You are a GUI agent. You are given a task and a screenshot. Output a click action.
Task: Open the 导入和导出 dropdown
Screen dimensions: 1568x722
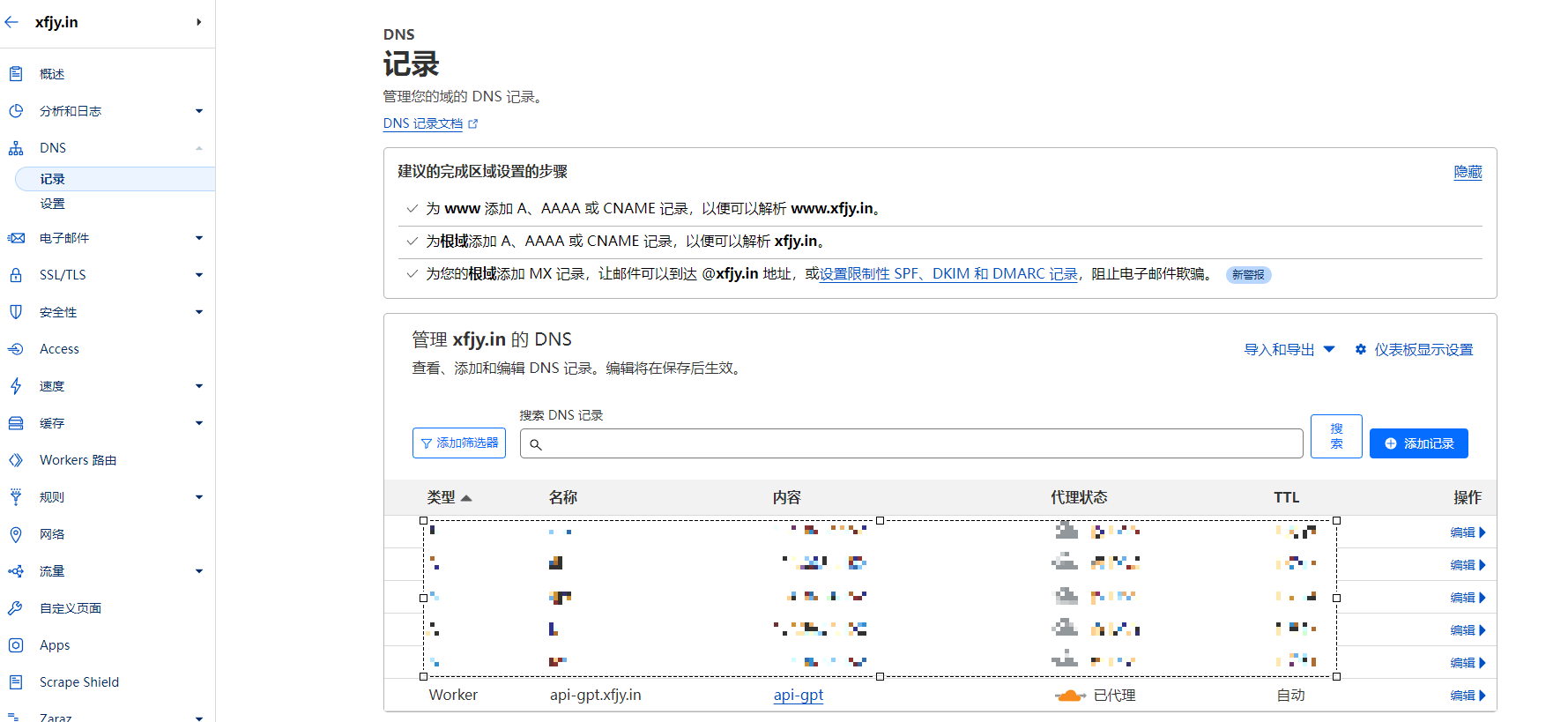[1289, 350]
